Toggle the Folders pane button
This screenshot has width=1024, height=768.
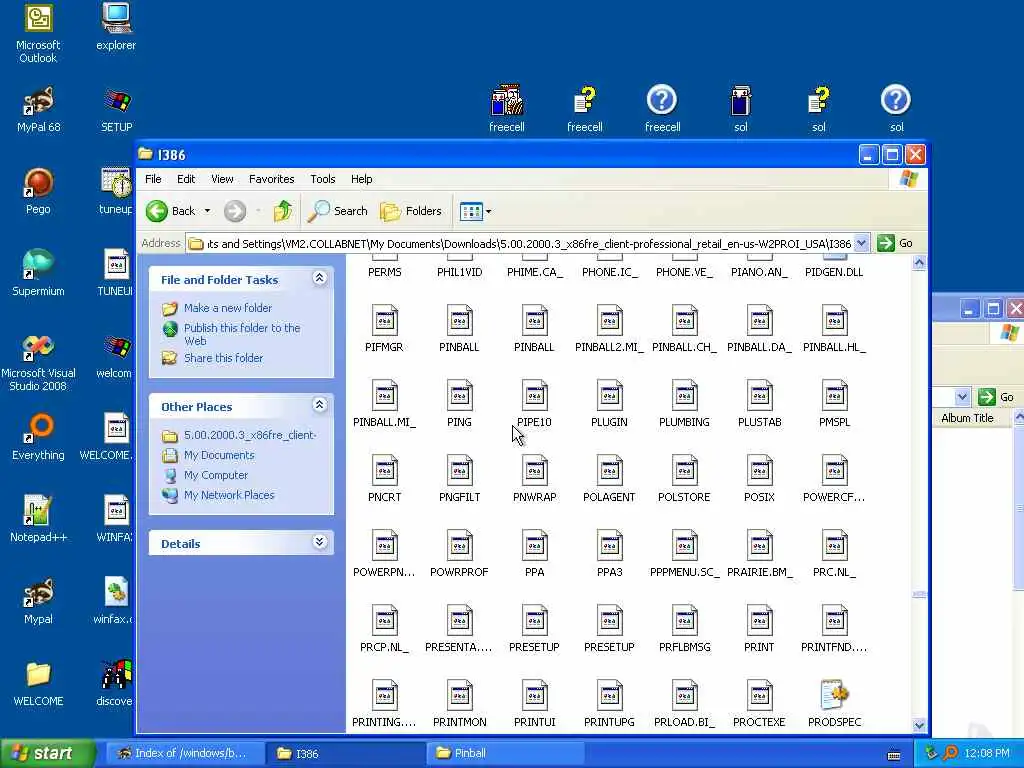[411, 211]
